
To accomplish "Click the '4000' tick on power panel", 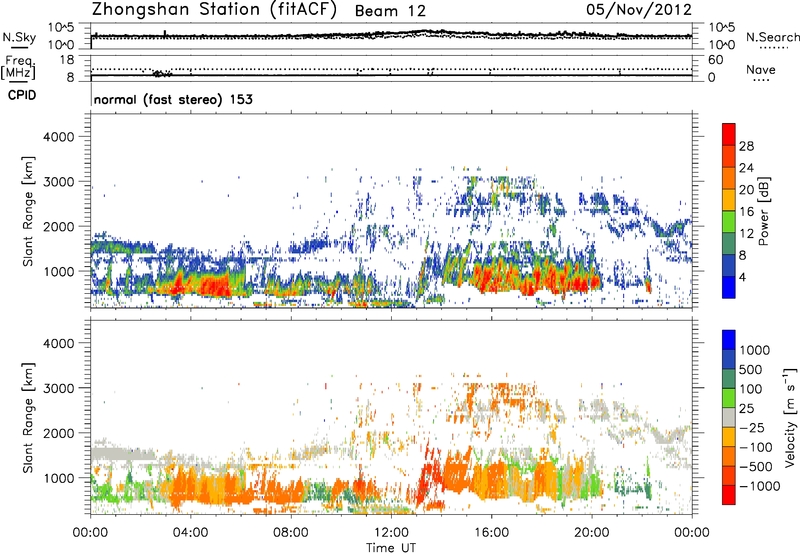I will (58, 137).
